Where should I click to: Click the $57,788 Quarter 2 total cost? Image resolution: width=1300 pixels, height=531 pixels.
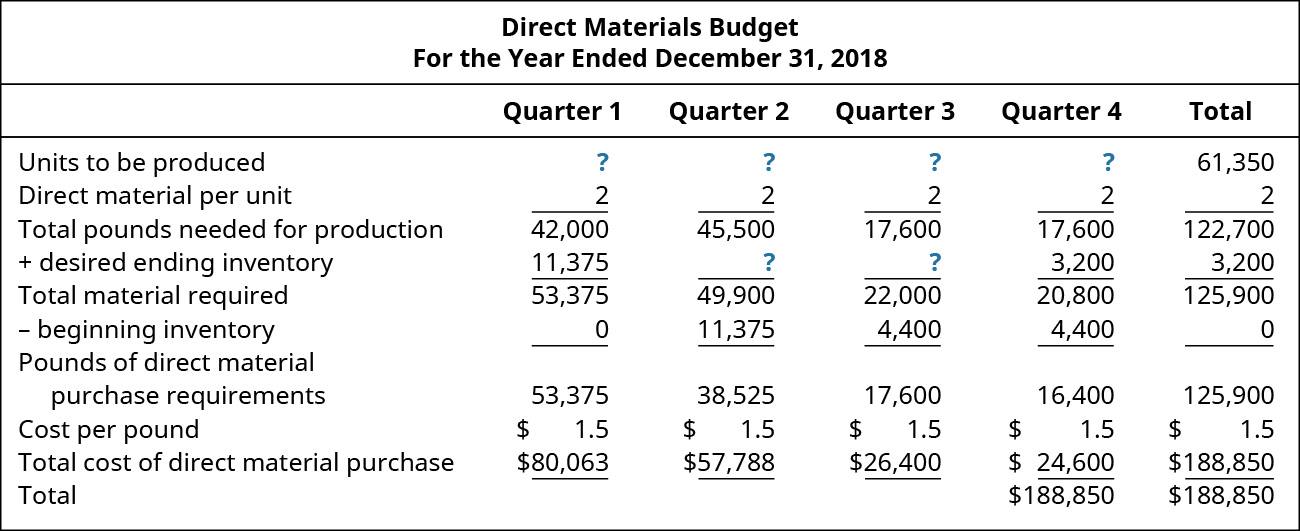coord(728,462)
